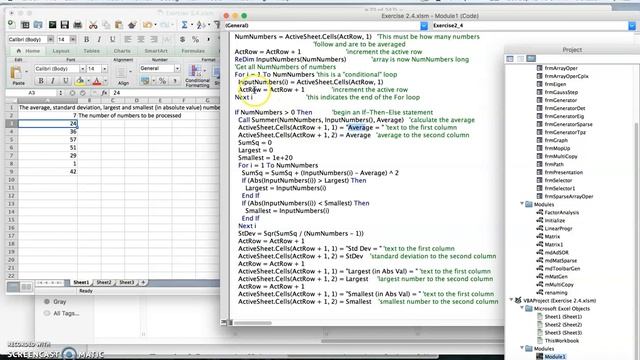Collapse the upper Modules folder in Project tree
Viewport: 640px width, 360px height.
pos(522,204)
